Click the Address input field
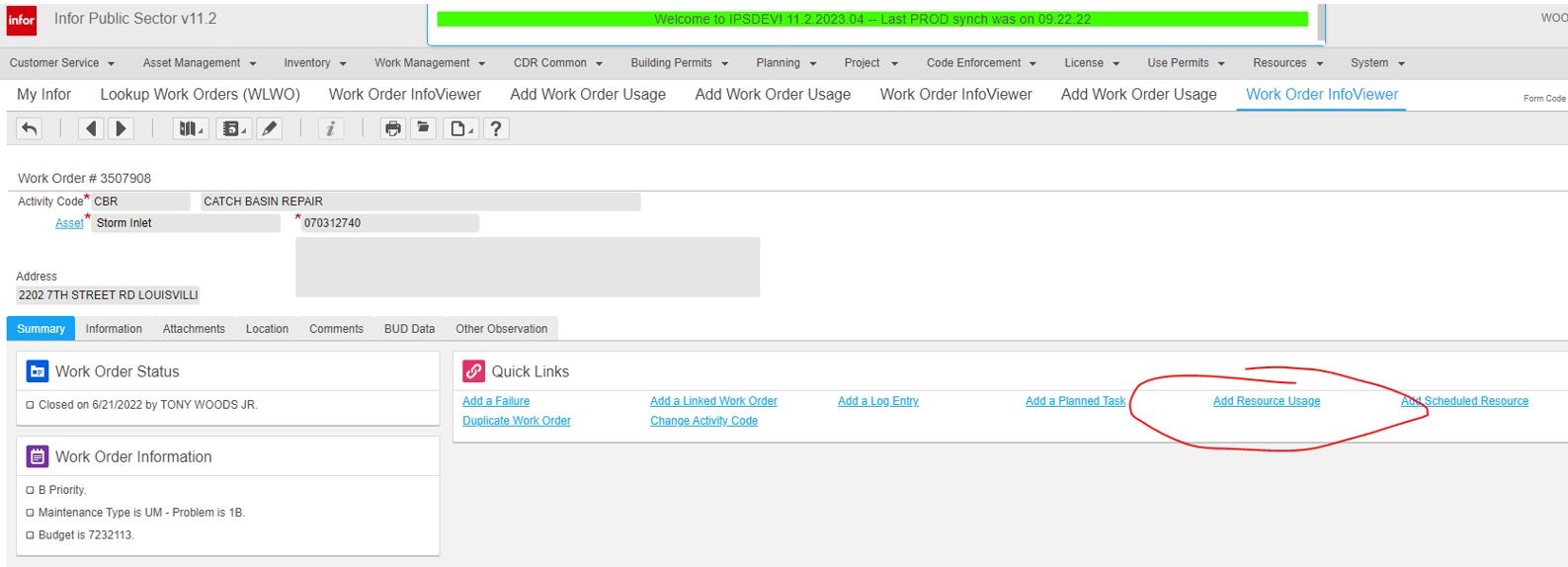Screen dimensions: 1568x567 tap(108, 295)
